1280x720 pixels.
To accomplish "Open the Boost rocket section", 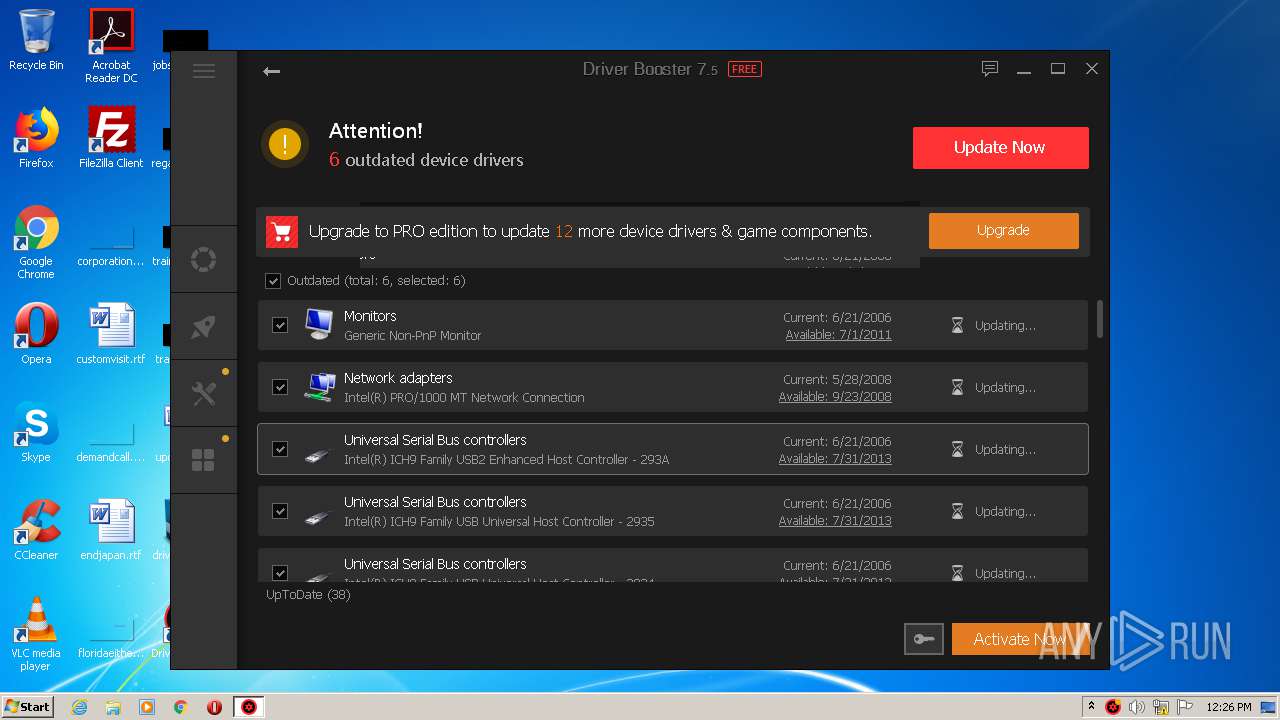I will tap(204, 327).
